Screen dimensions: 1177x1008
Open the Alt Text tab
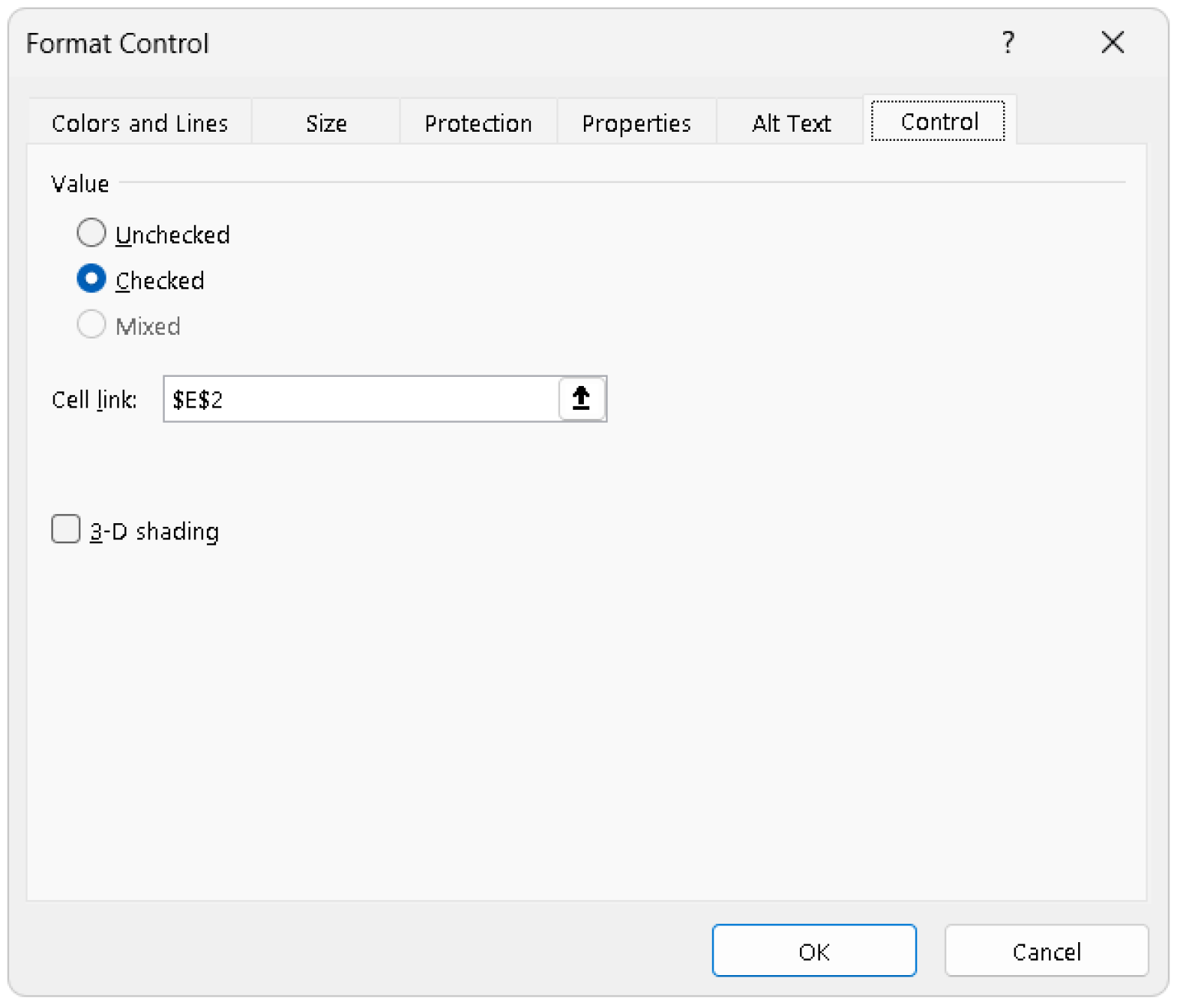tap(791, 123)
